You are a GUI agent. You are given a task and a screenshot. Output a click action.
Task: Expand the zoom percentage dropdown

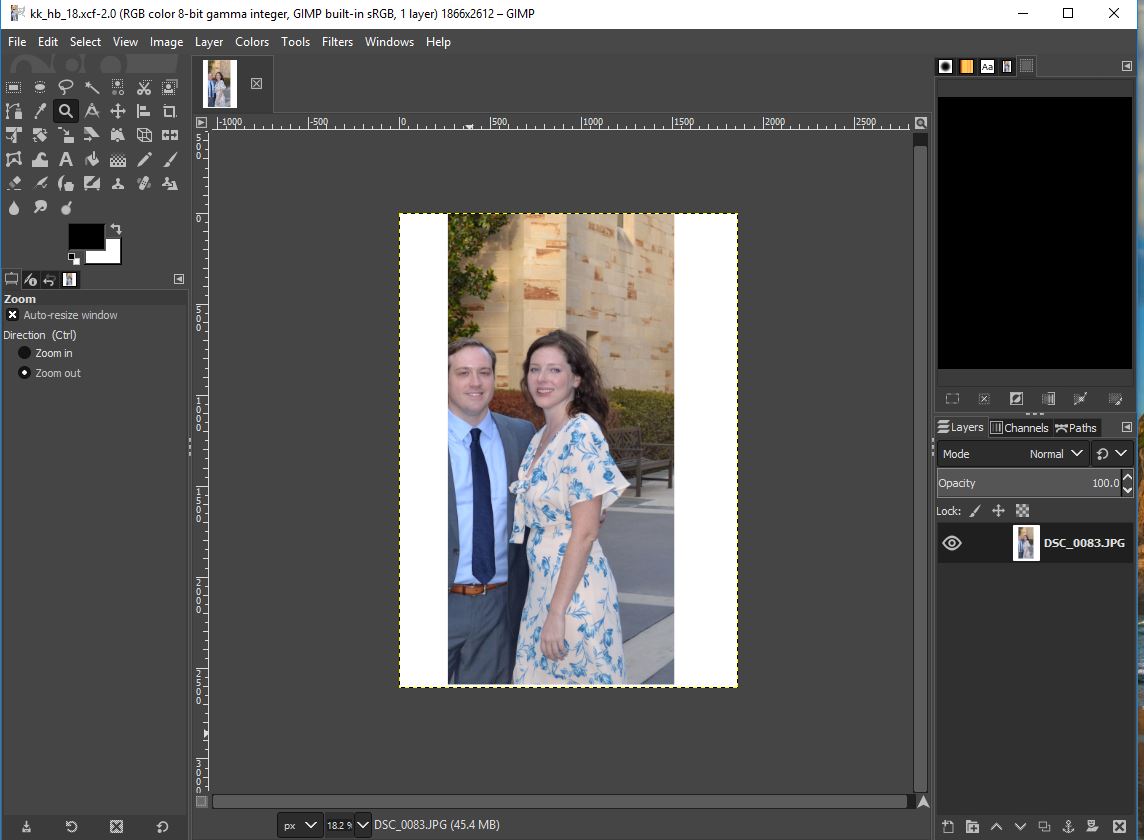pos(362,825)
